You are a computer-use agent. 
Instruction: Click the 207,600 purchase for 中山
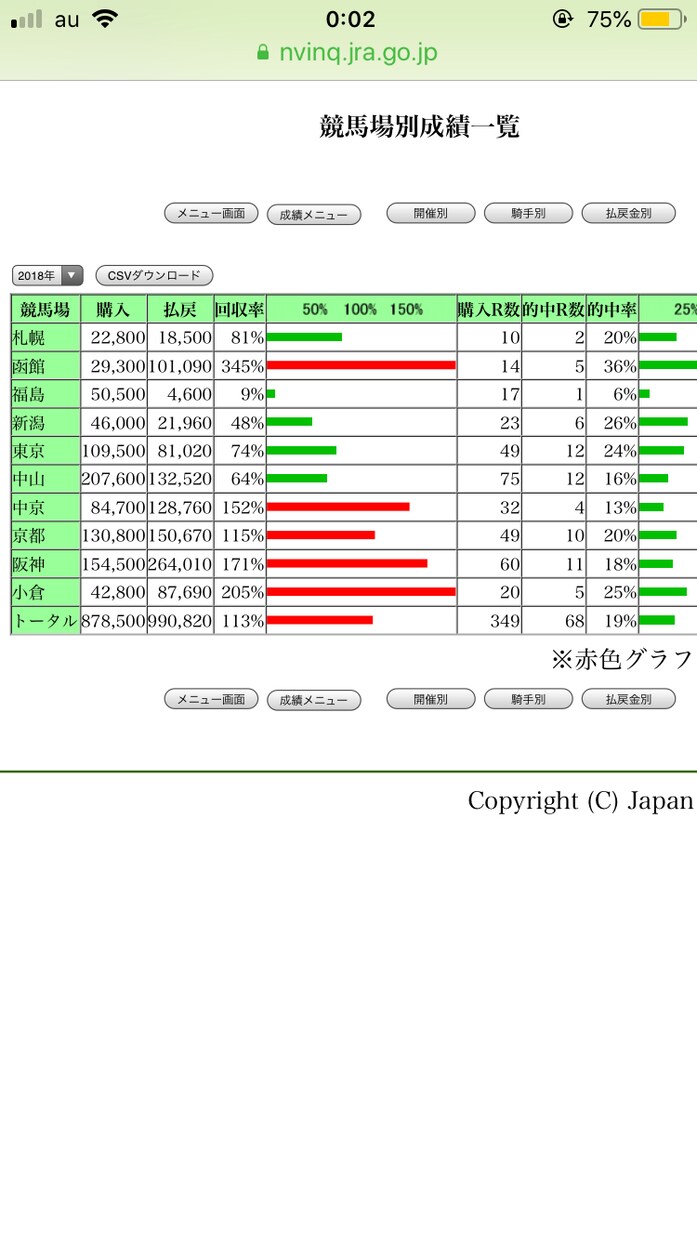[x=114, y=479]
